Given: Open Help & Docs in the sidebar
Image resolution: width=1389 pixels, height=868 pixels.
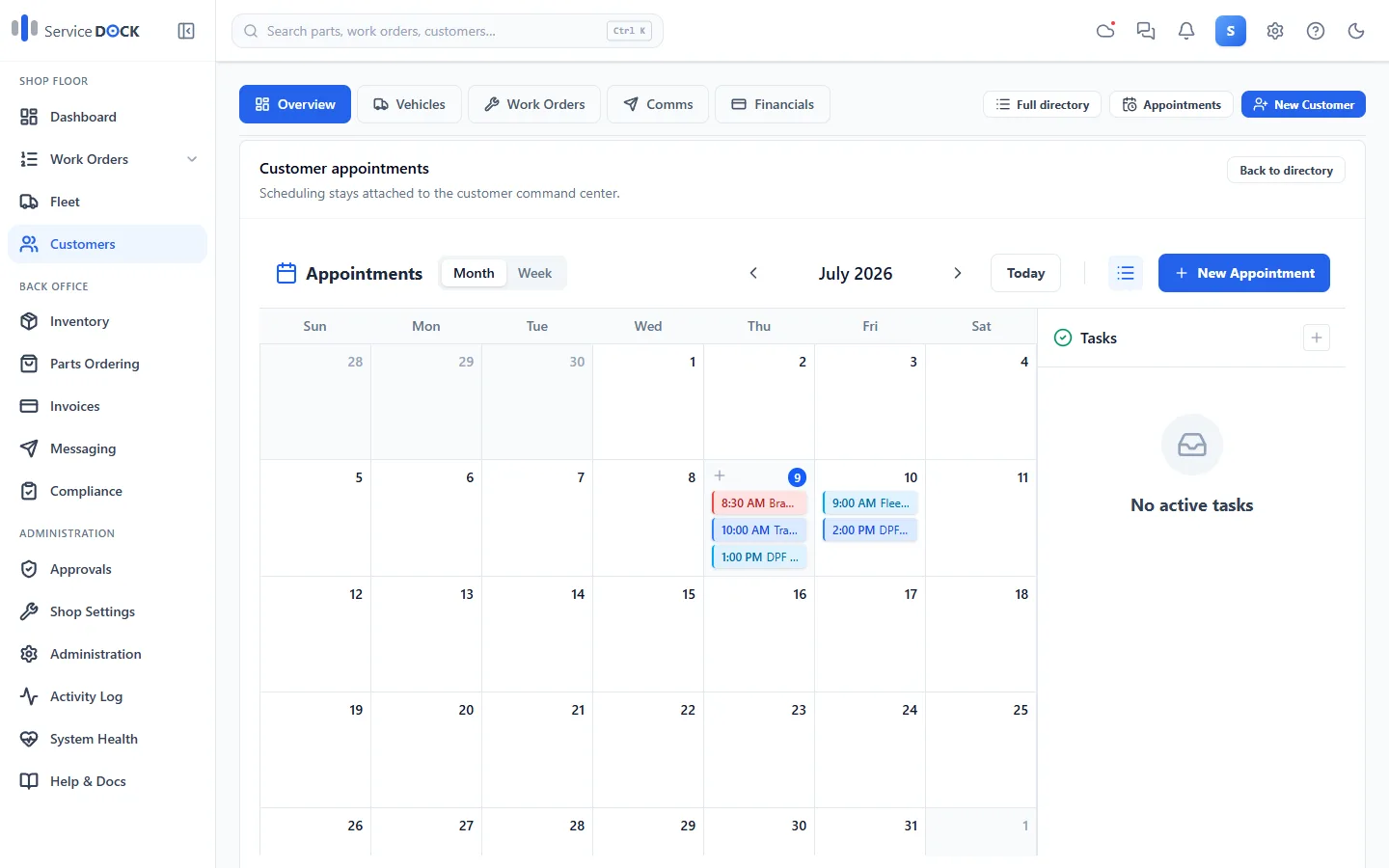Looking at the screenshot, I should click(107, 781).
